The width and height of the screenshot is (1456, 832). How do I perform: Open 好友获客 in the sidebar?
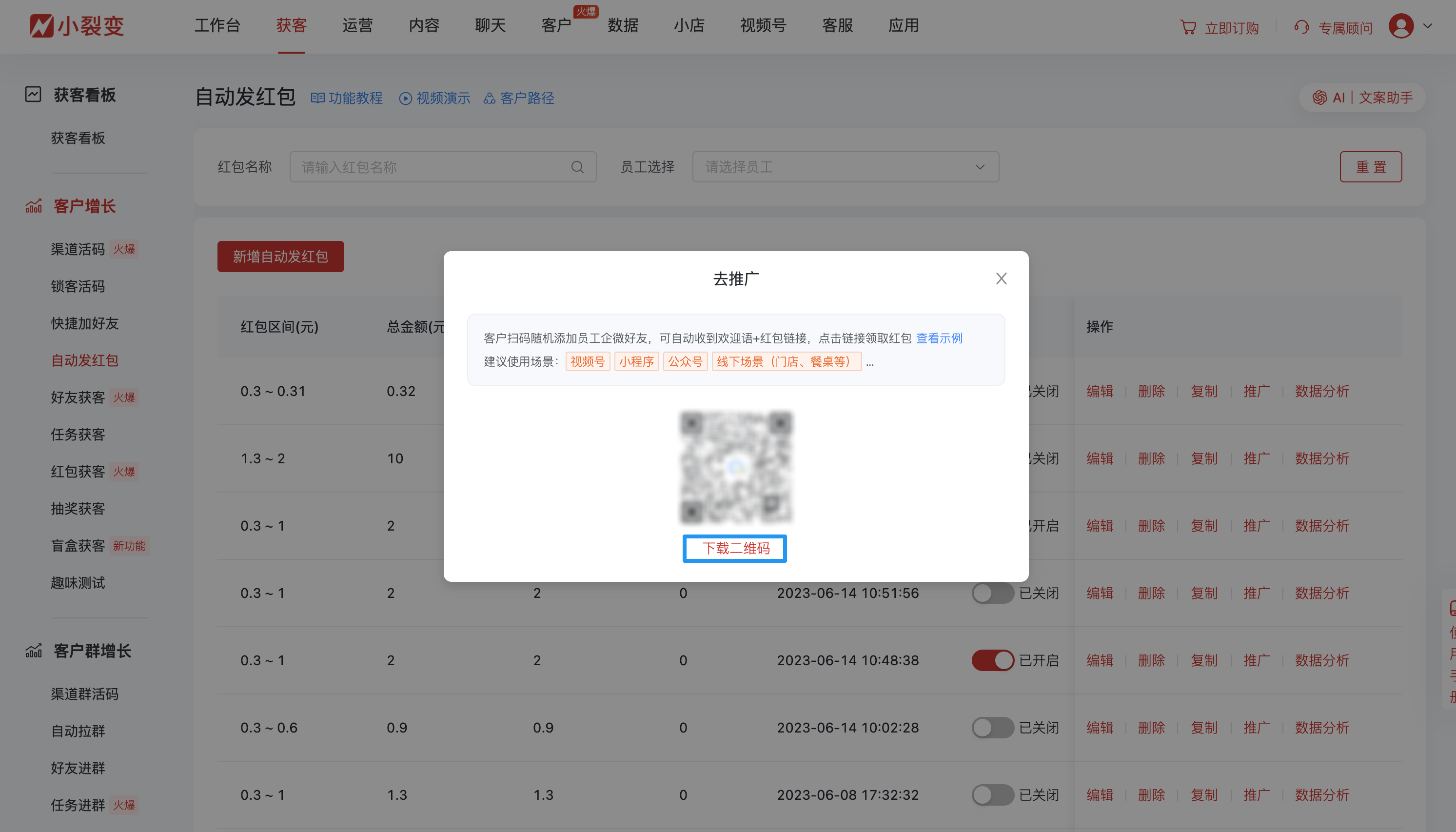[x=78, y=398]
